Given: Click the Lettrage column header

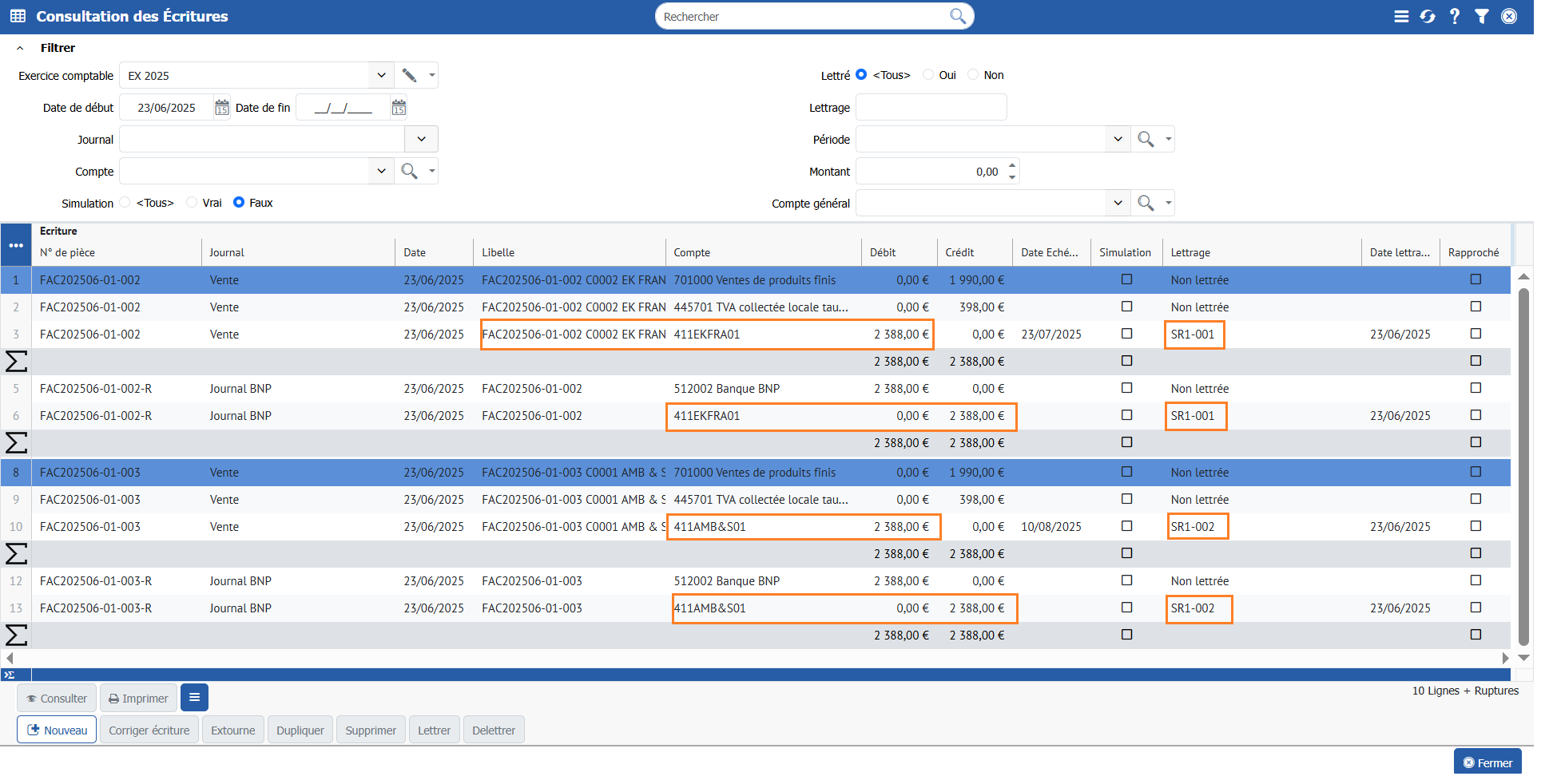Looking at the screenshot, I should tap(1190, 252).
